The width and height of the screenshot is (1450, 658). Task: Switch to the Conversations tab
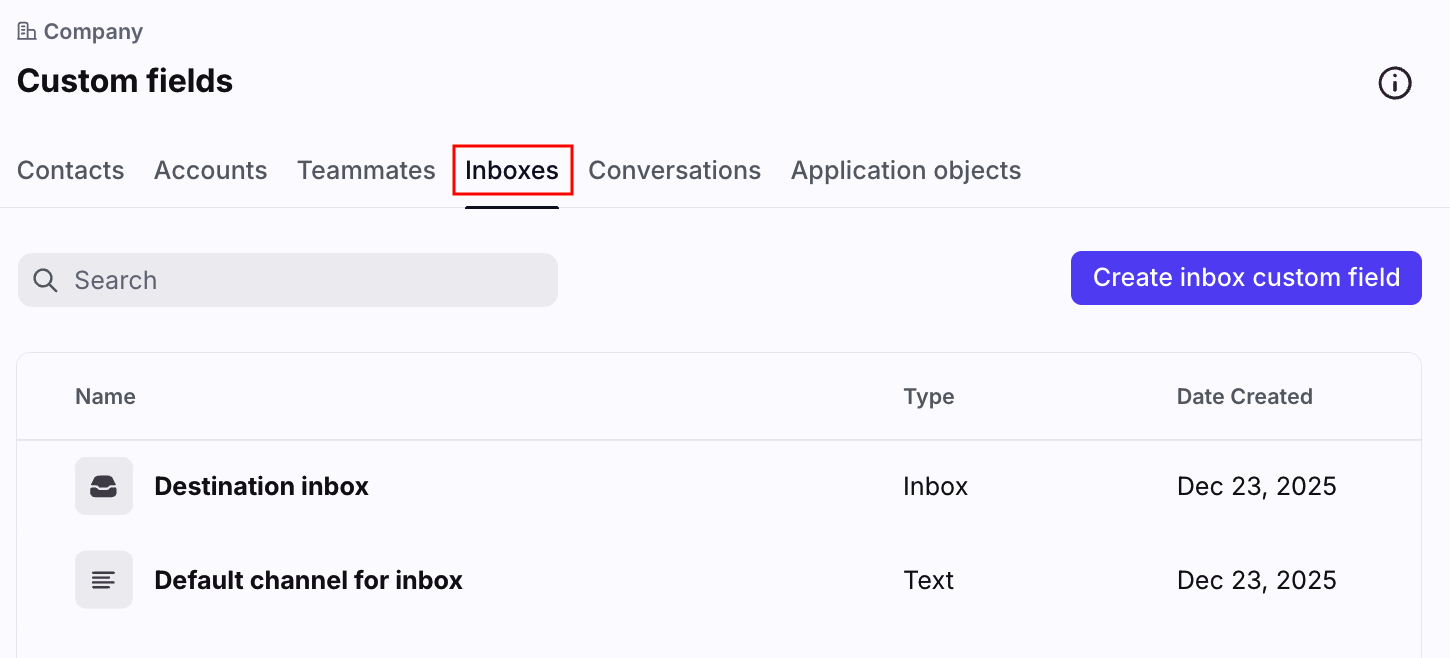[x=674, y=171]
